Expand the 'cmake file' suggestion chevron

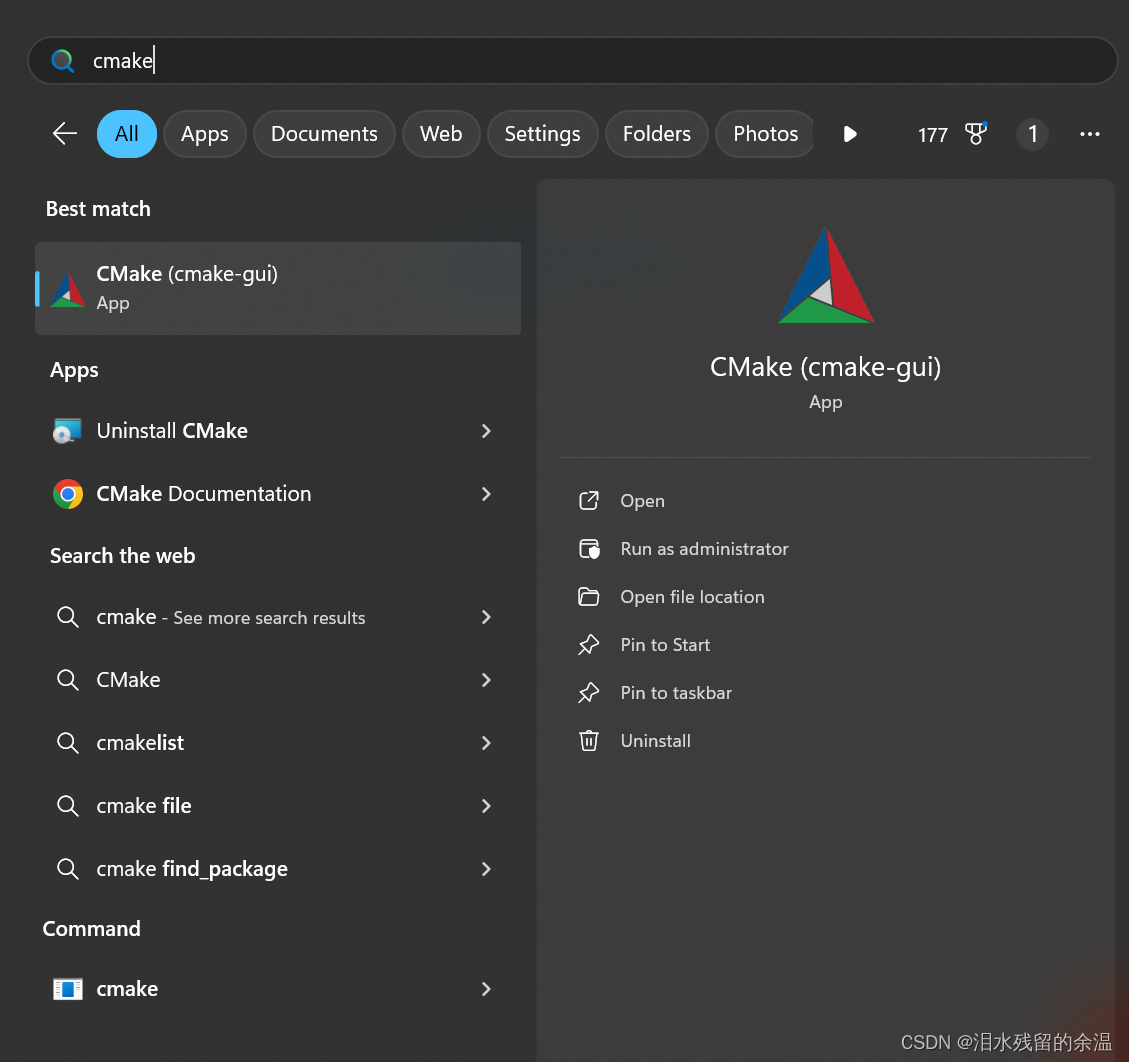click(486, 806)
